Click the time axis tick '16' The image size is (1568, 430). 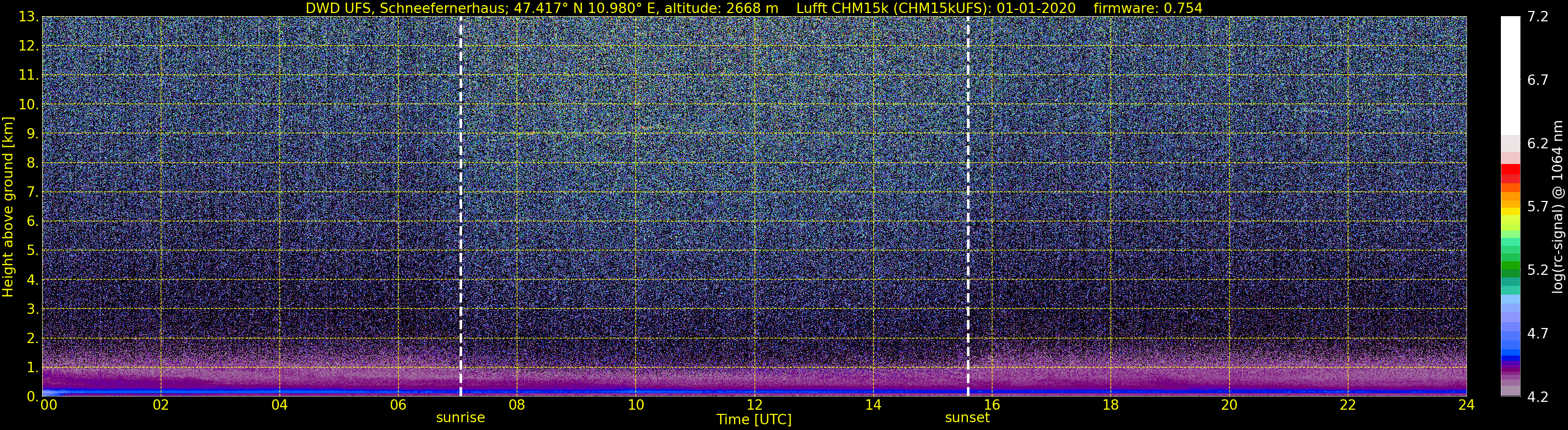991,405
